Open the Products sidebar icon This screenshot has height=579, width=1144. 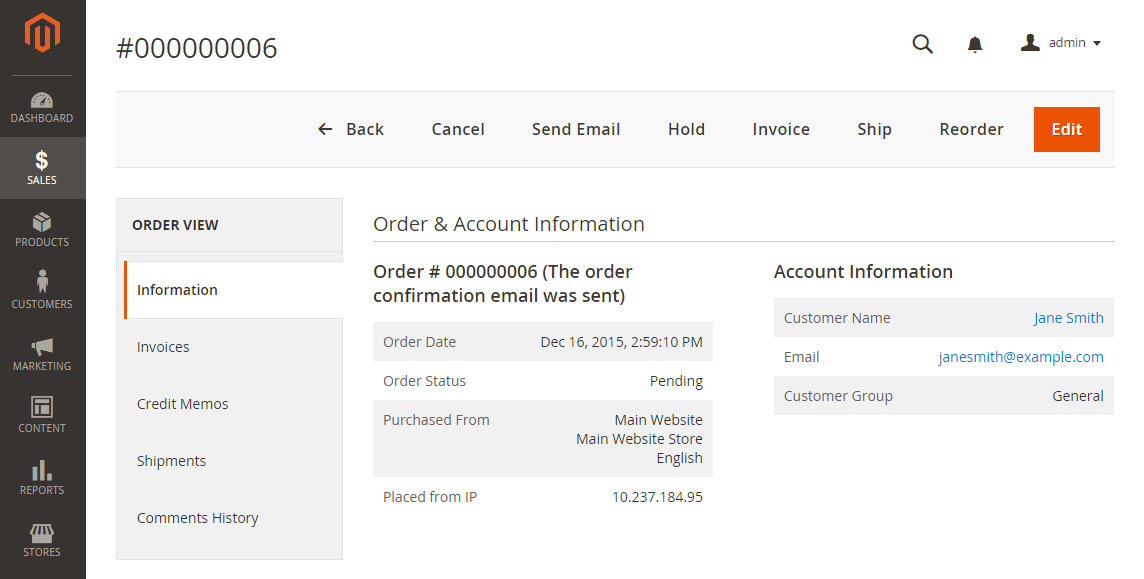(42, 222)
